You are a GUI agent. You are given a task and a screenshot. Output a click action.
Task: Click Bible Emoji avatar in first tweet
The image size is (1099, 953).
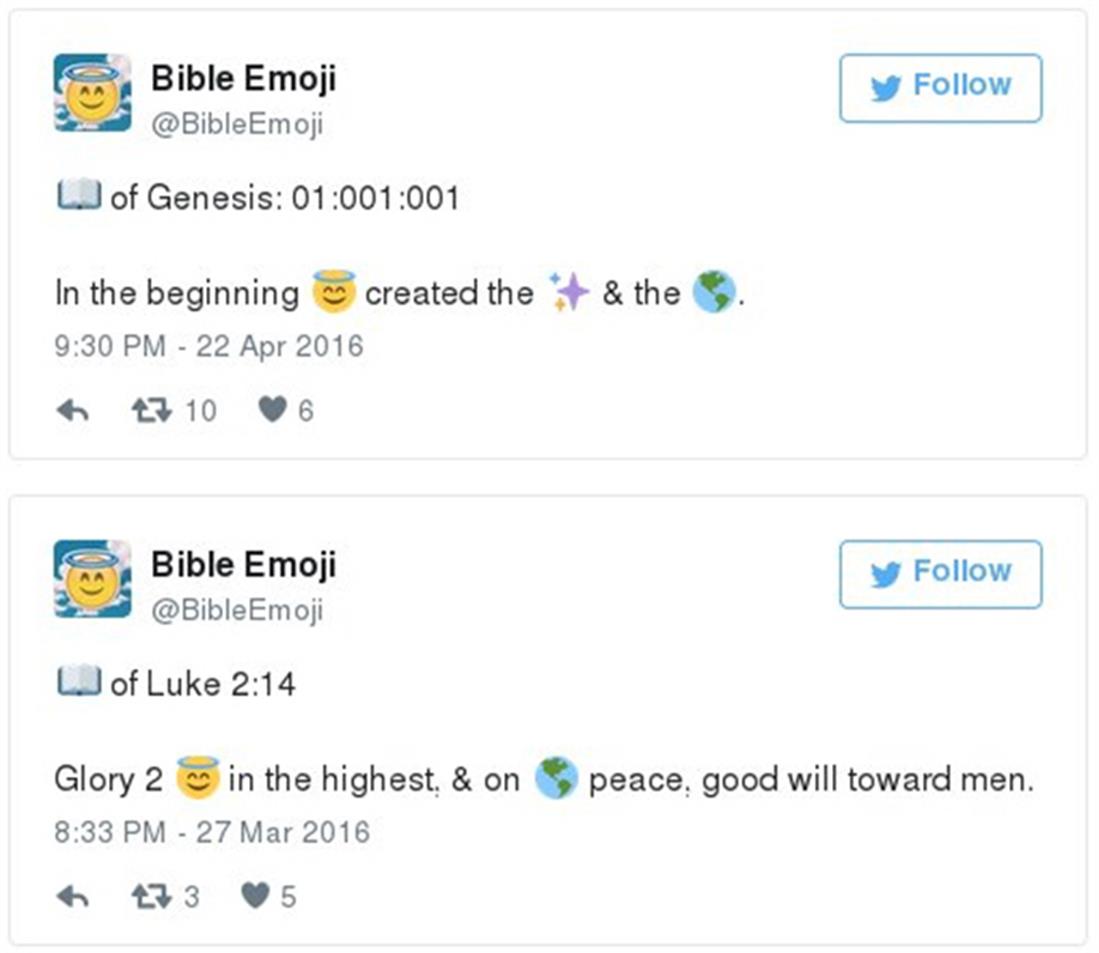tap(92, 93)
